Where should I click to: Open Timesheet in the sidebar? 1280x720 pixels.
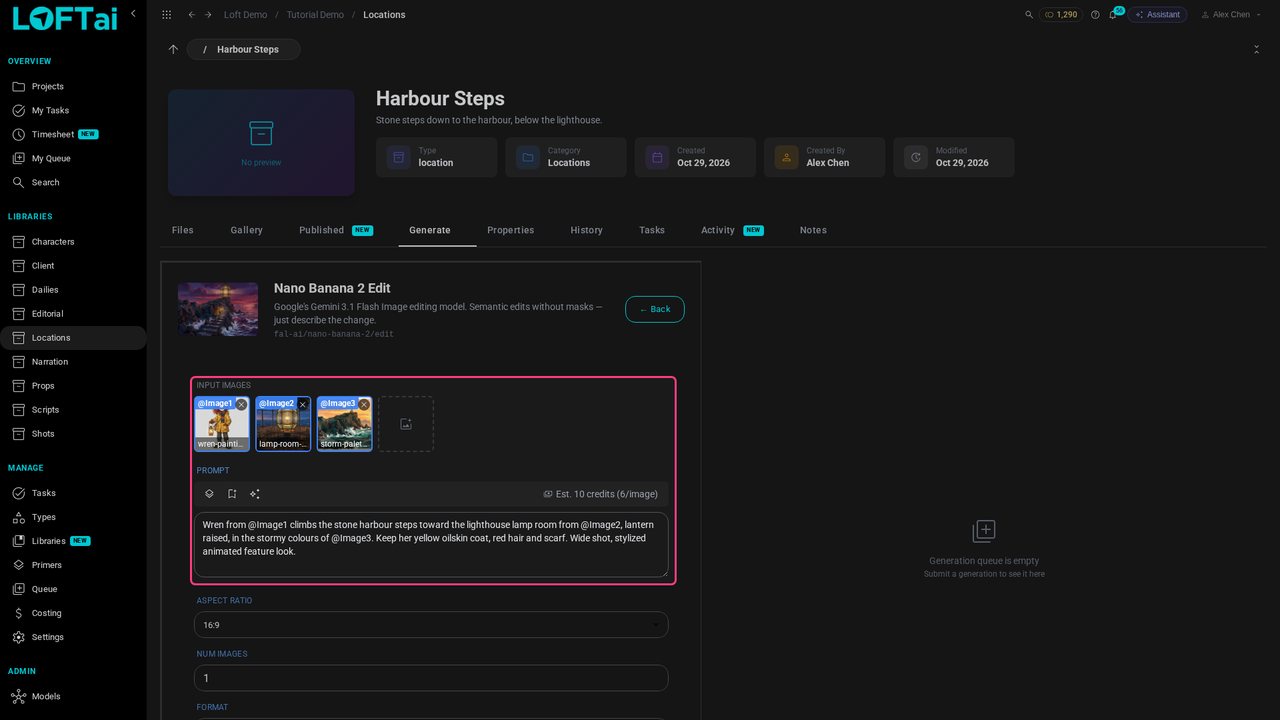point(73,134)
